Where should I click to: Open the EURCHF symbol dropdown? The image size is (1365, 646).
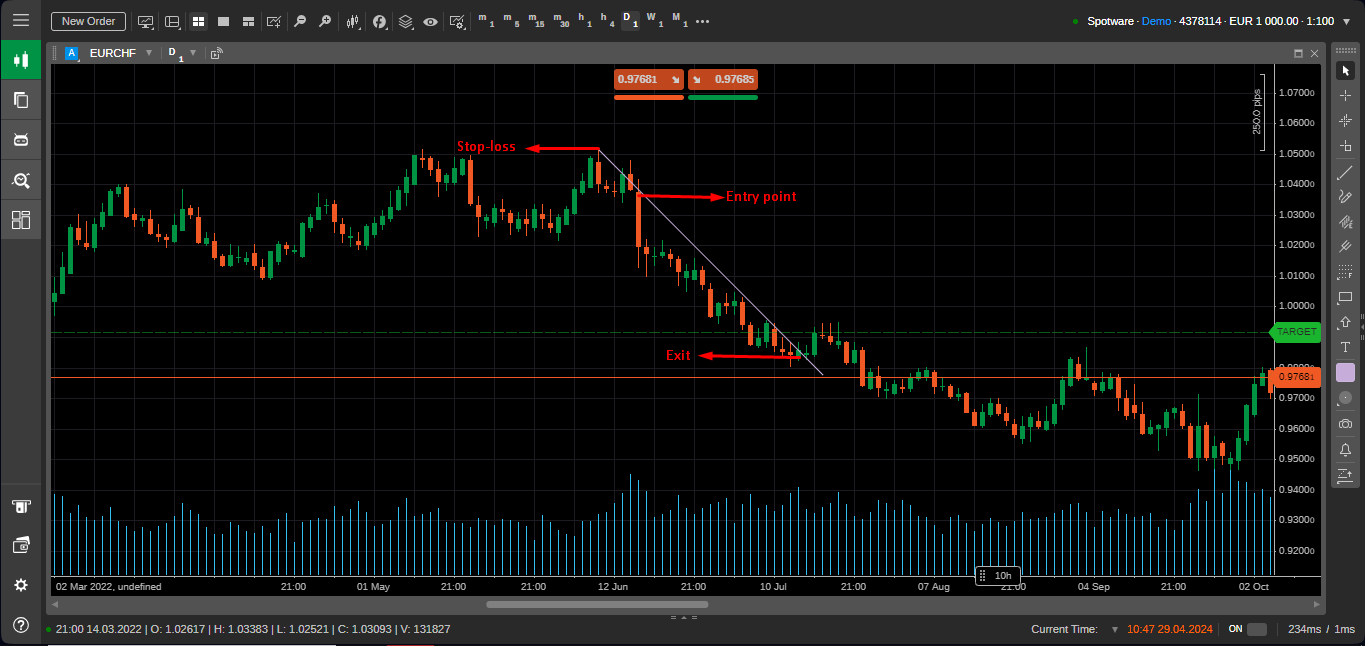click(x=148, y=53)
